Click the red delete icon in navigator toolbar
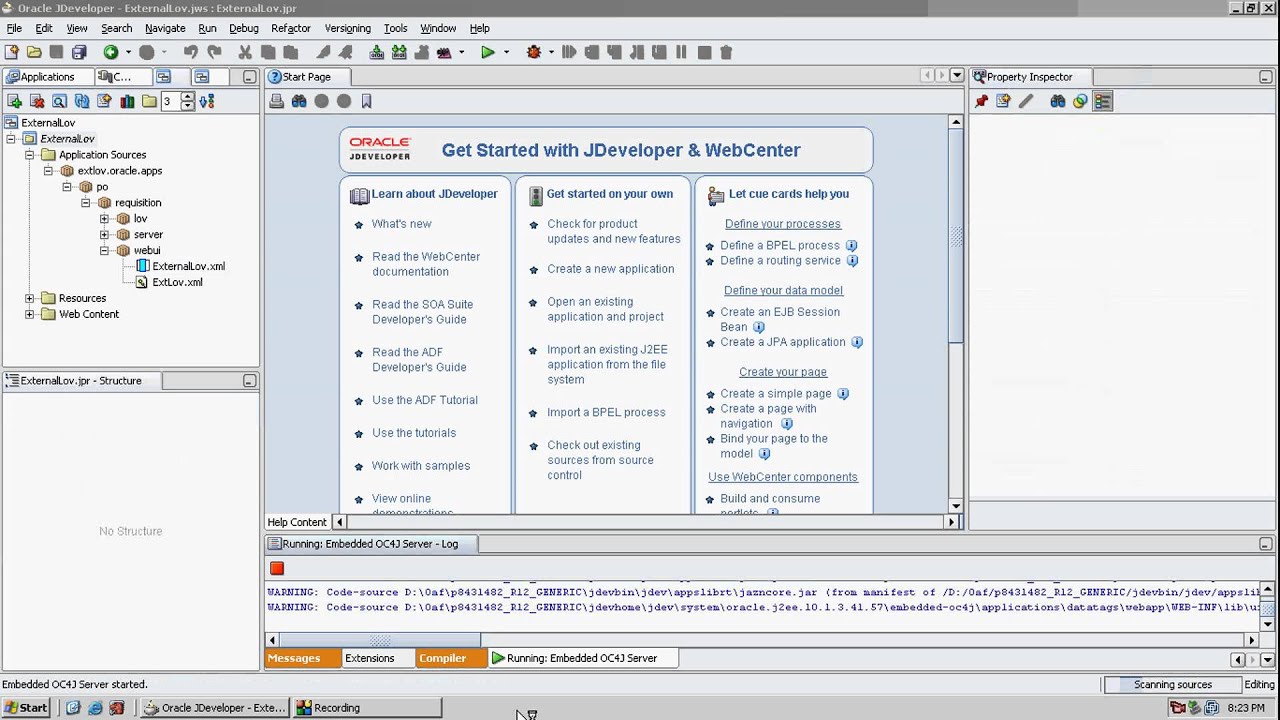This screenshot has width=1280, height=720. coord(37,101)
